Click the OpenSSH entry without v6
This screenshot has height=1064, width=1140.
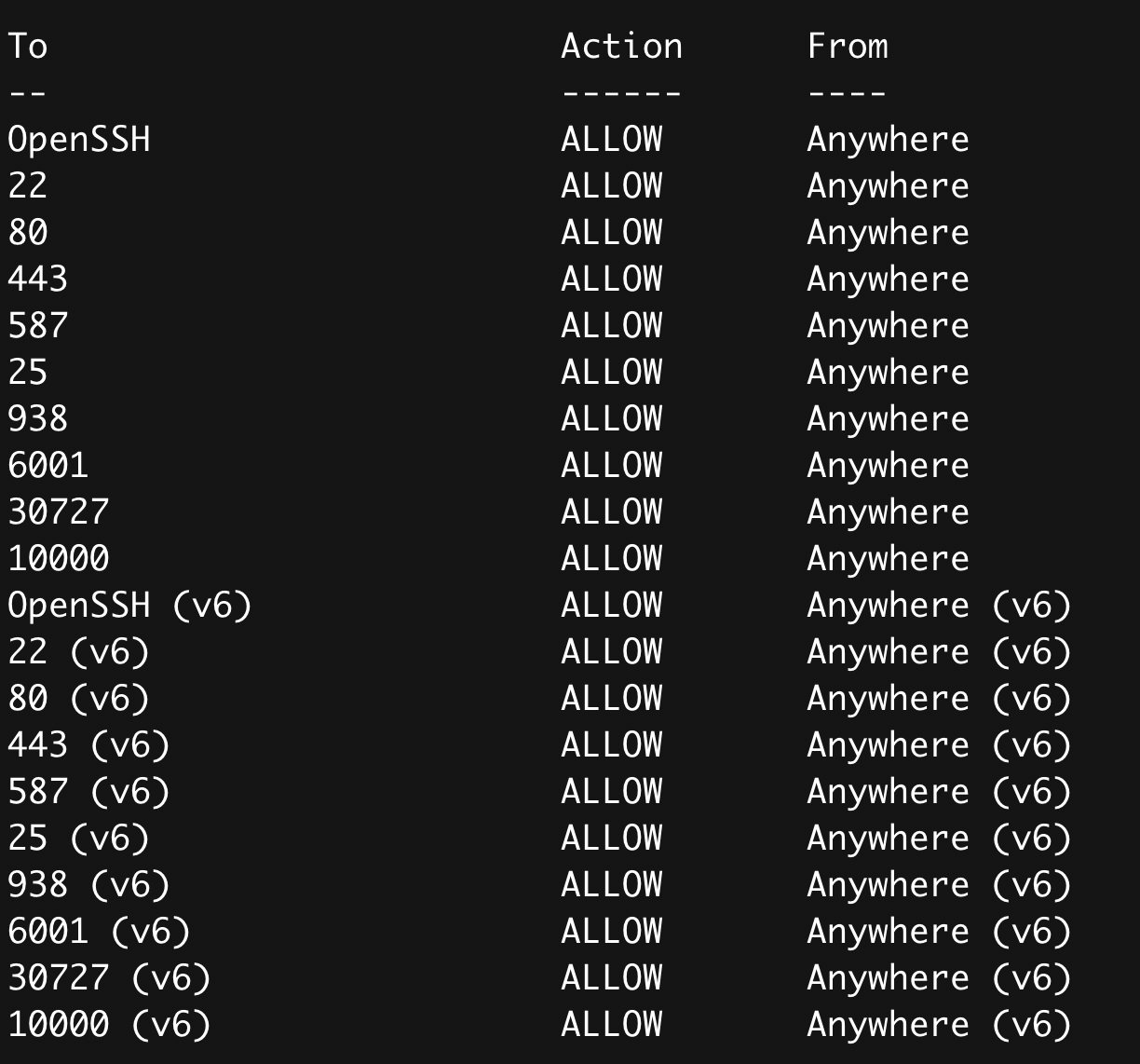click(x=79, y=140)
